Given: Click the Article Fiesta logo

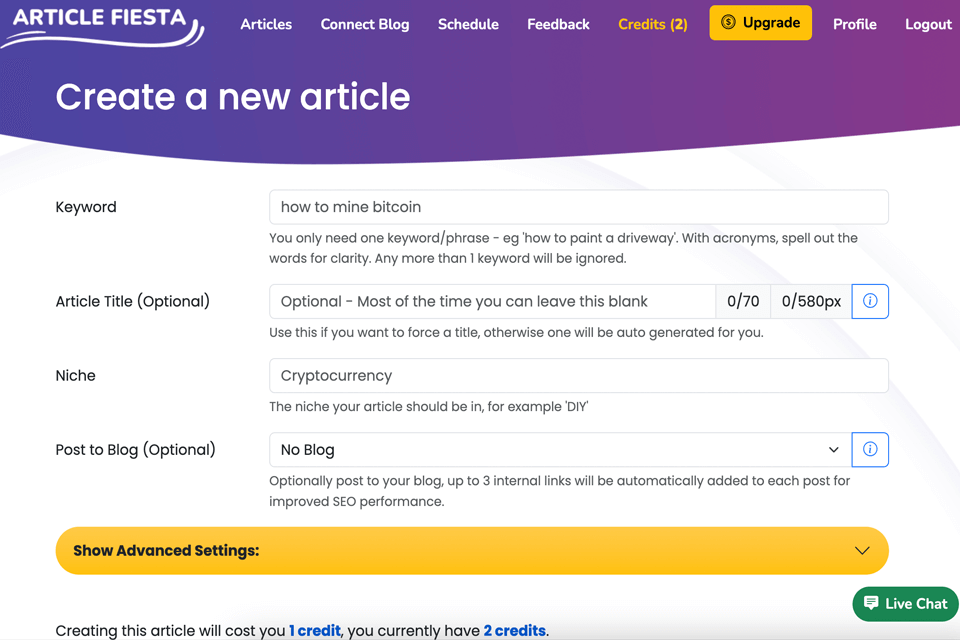Looking at the screenshot, I should [x=102, y=23].
